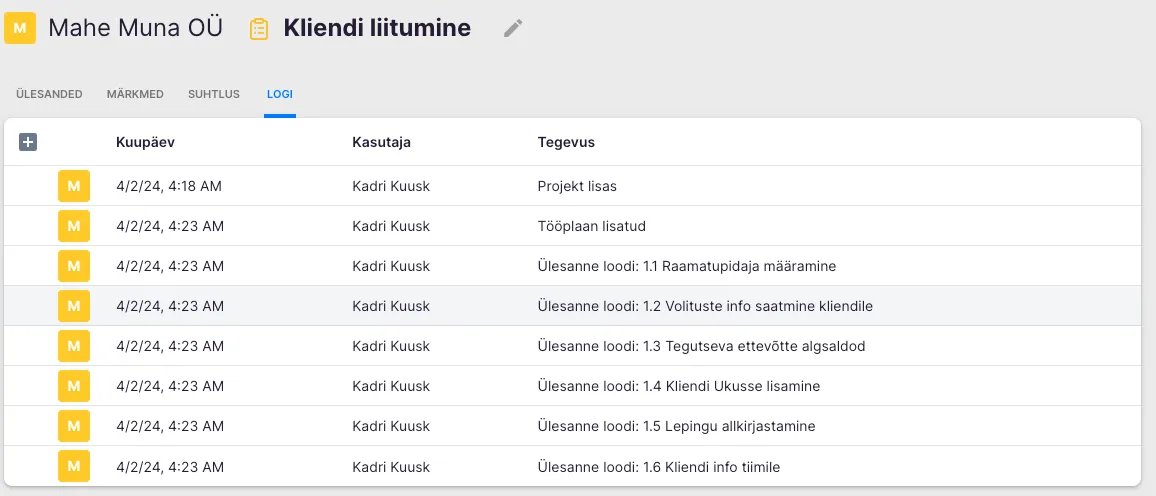
Task: Expand all rows with plus icon
Action: [28, 142]
